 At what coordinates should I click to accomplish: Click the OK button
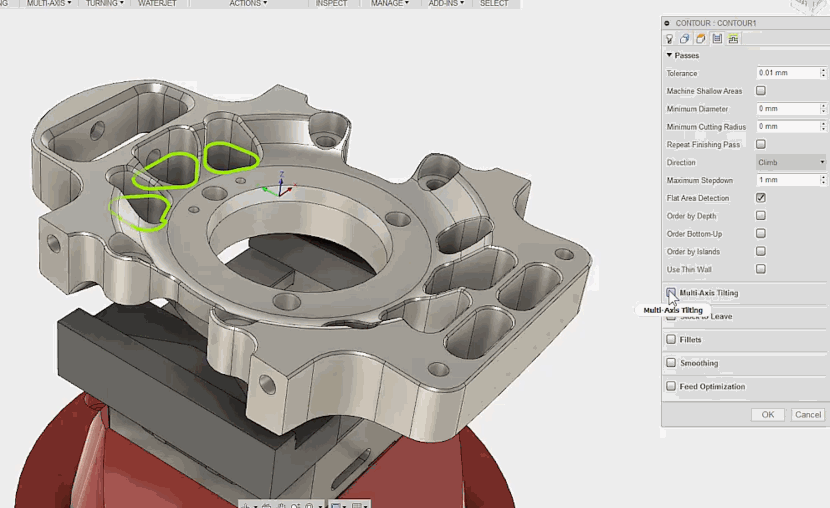tap(767, 414)
